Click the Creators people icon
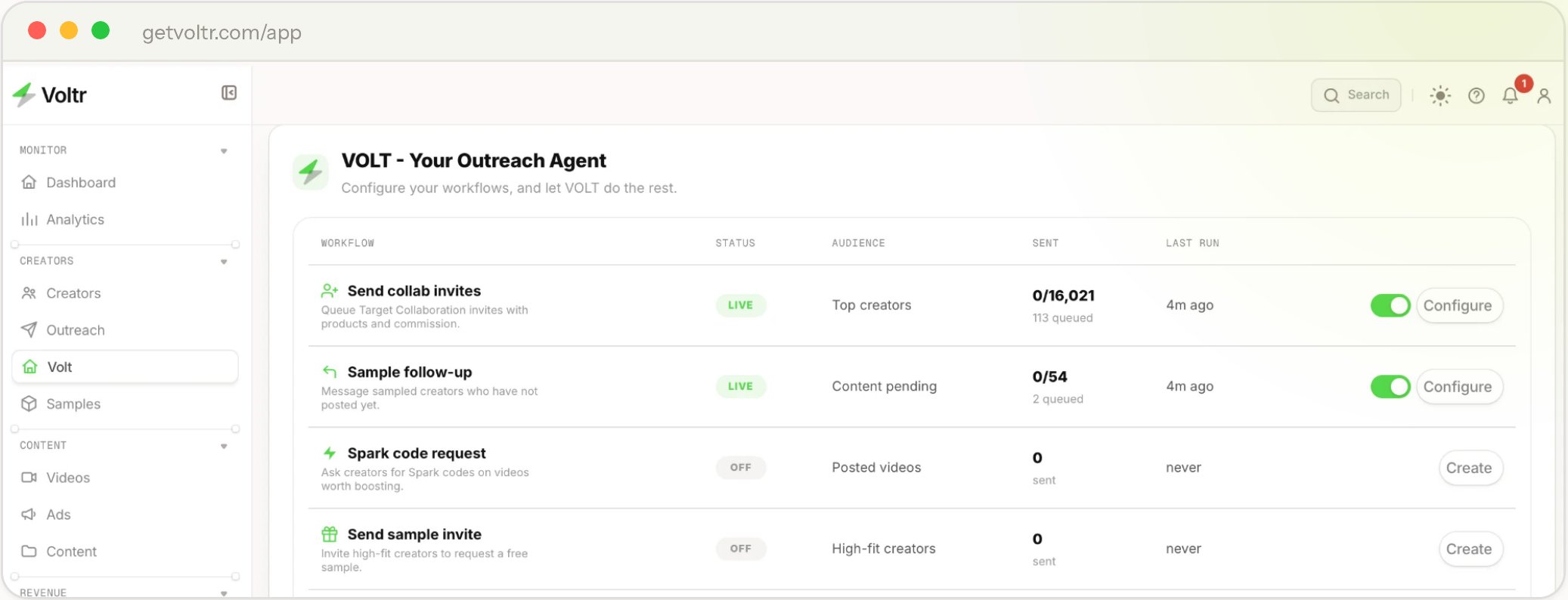Screen dimensions: 1568x600 (x=29, y=293)
